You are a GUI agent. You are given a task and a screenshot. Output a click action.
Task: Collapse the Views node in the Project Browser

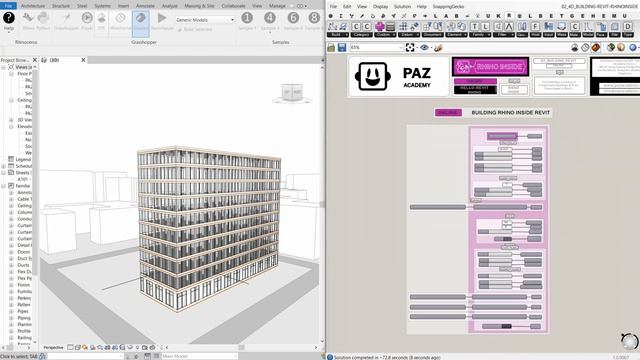point(3,67)
